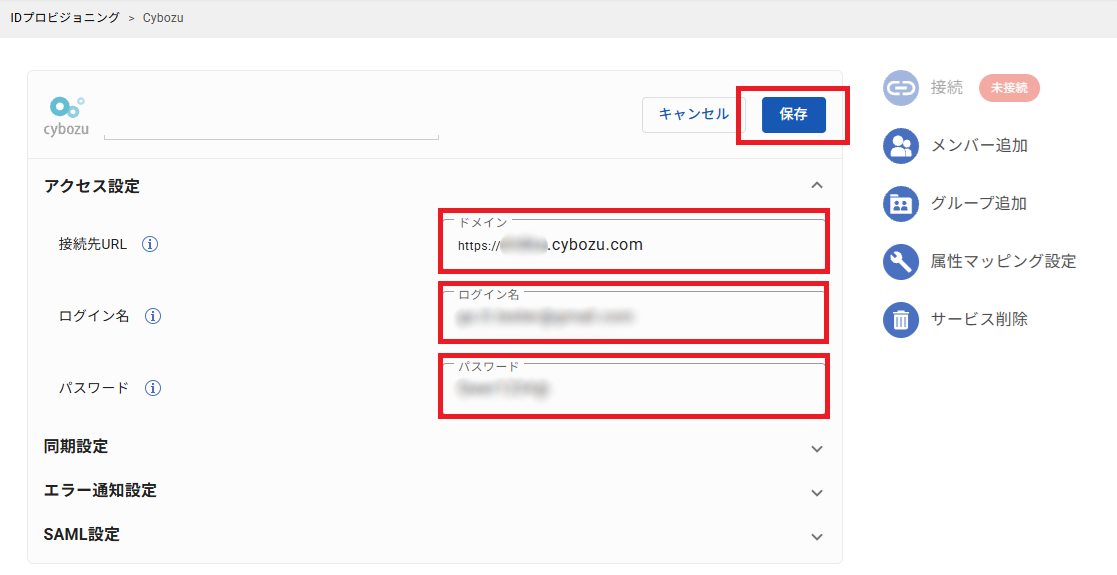Click the キャンセル button
Viewport: 1117px width, 575px height.
point(694,115)
